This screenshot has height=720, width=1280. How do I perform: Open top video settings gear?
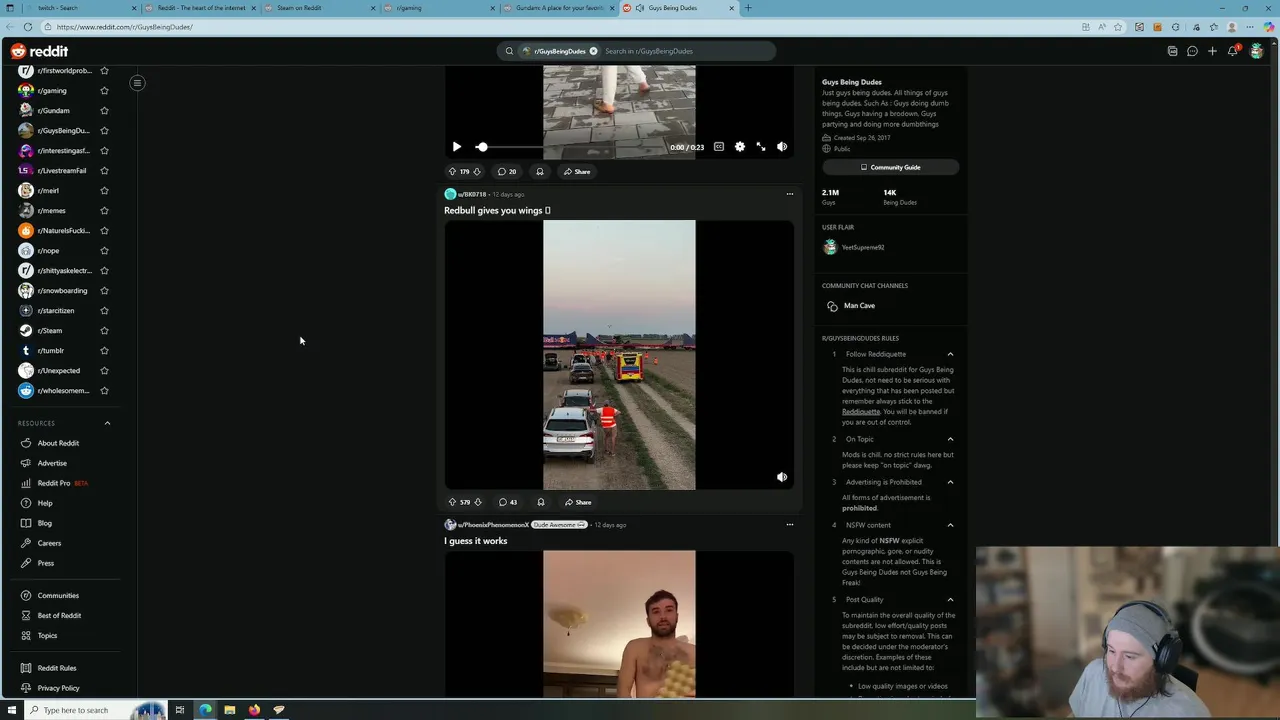(x=740, y=147)
